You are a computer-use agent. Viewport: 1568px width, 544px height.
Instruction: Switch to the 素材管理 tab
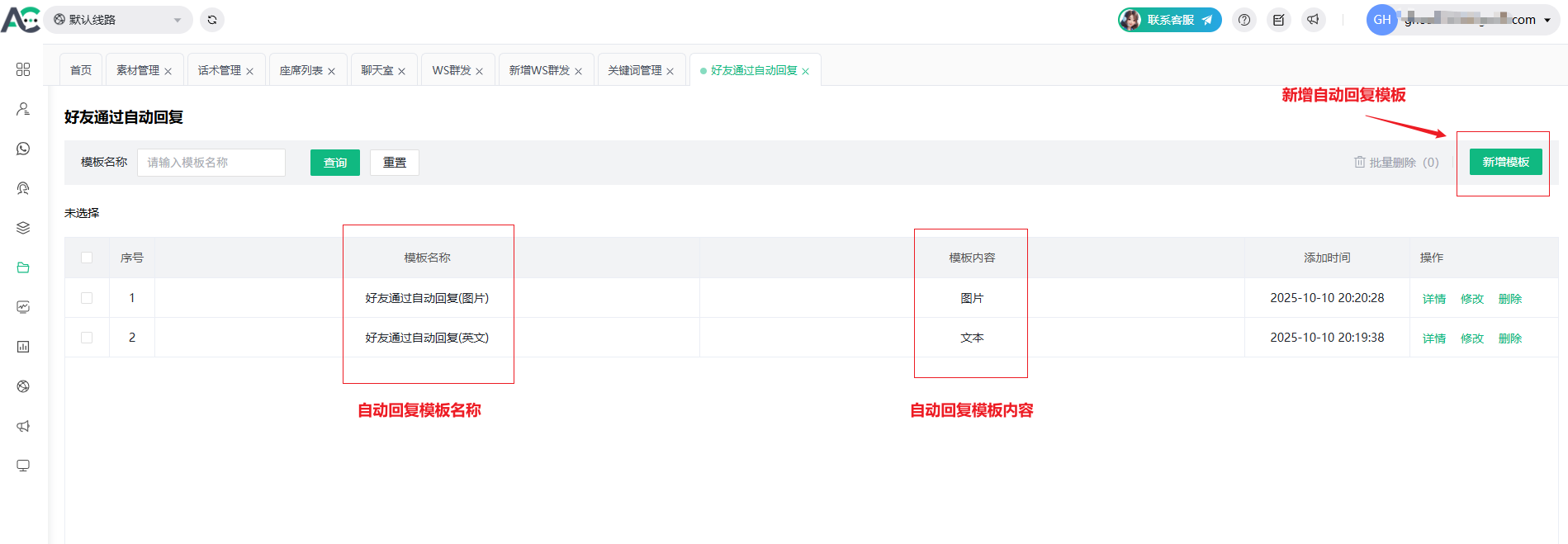point(137,70)
